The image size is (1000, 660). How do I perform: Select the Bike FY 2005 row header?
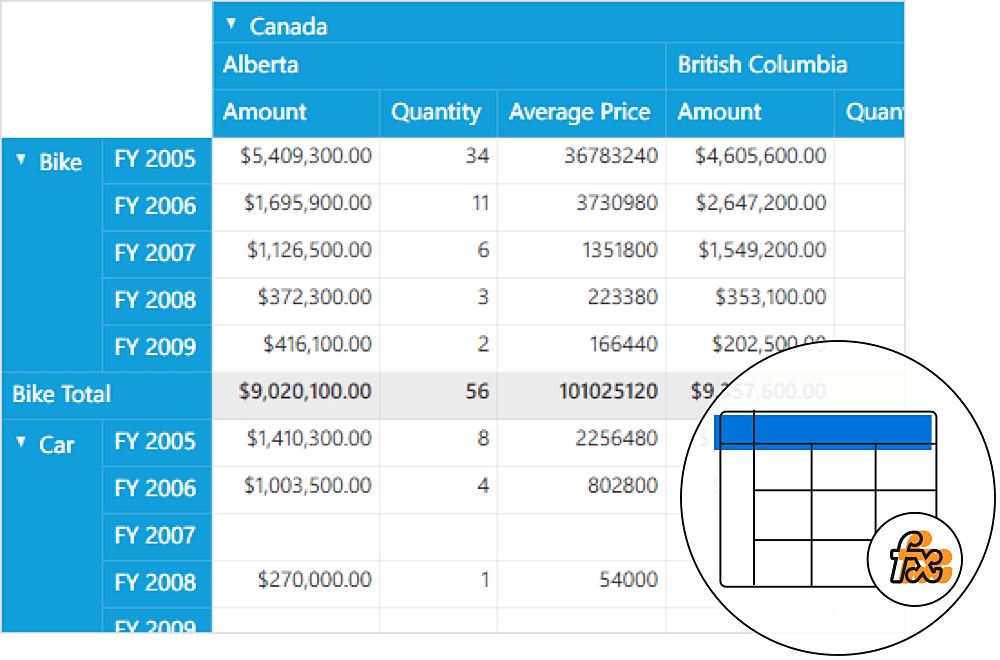pos(156,159)
